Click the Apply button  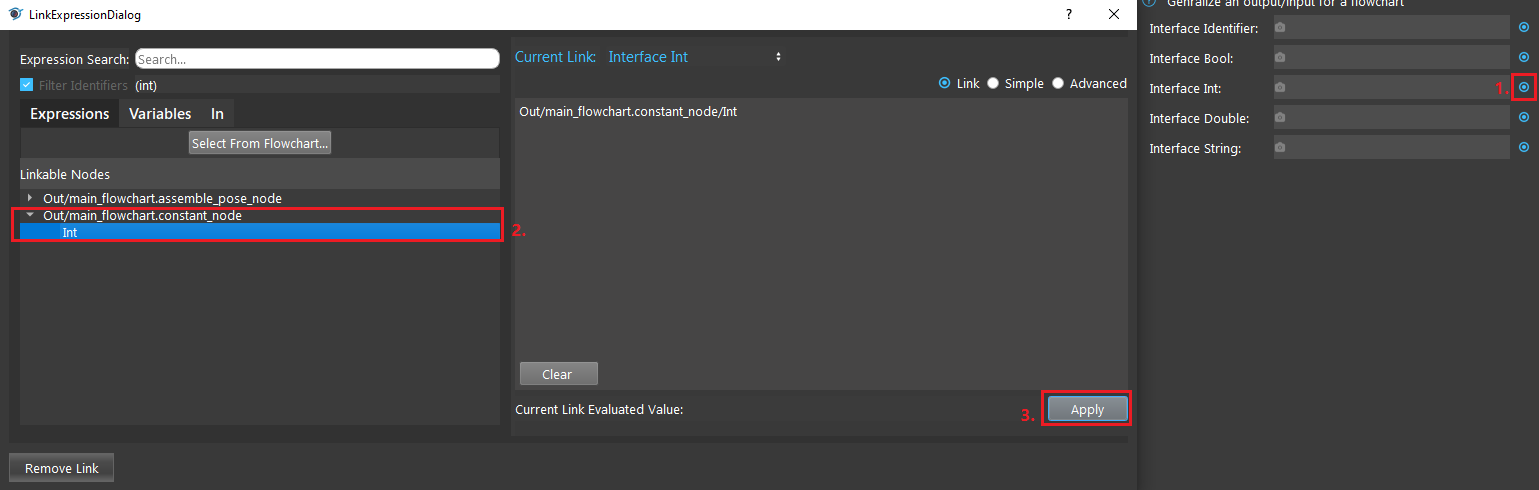(x=1087, y=409)
